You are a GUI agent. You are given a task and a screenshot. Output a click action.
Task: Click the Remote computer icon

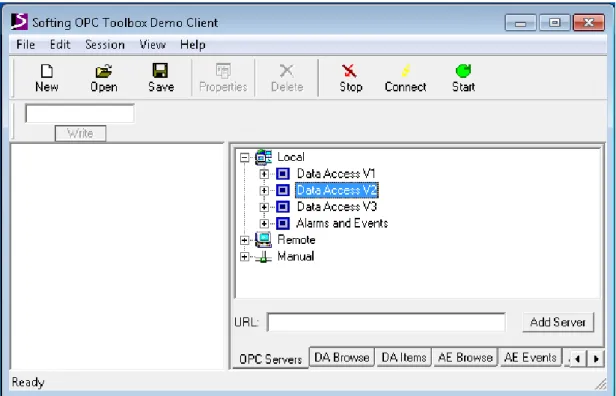coord(263,240)
